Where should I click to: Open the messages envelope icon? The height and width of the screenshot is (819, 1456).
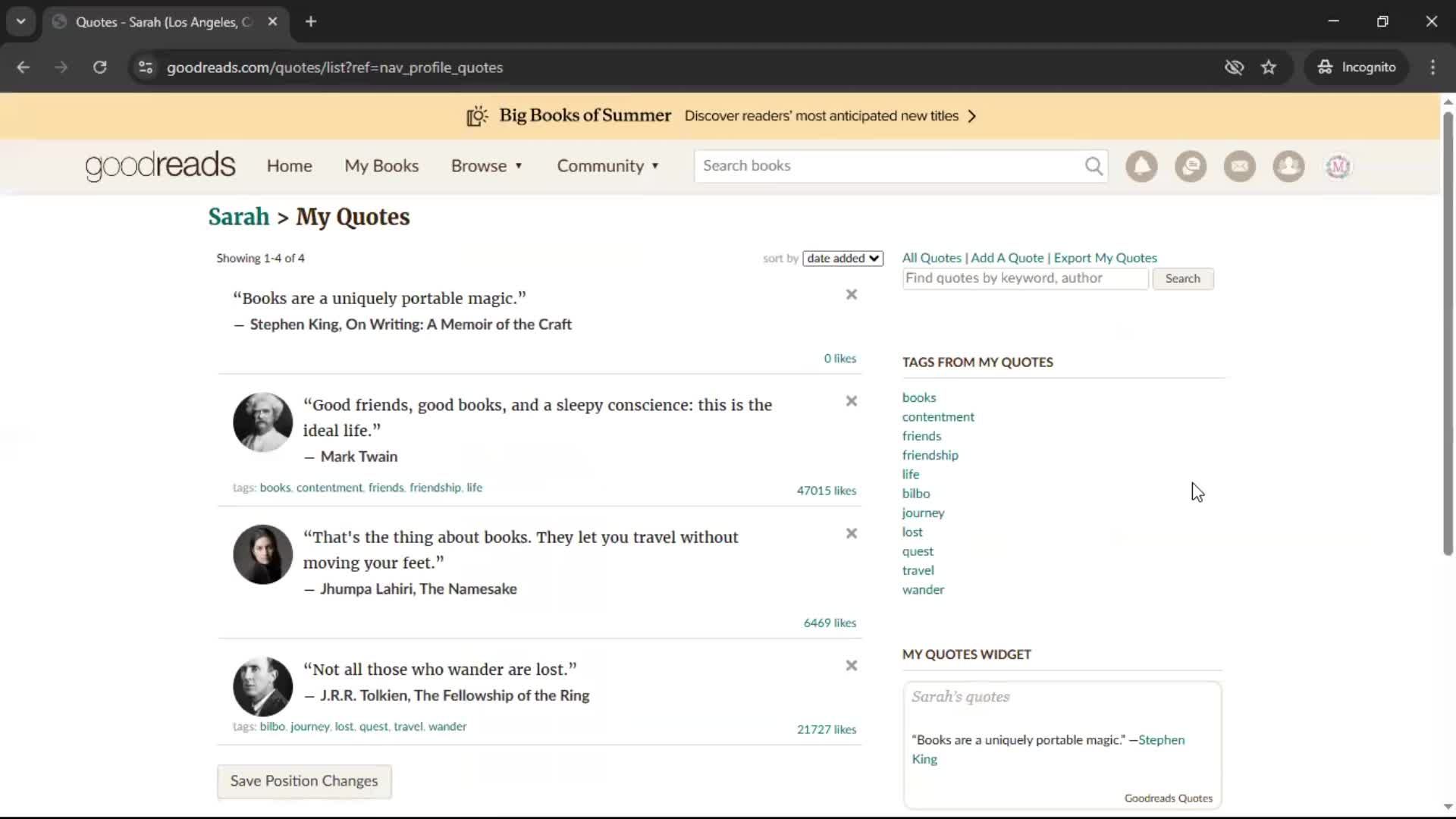pyautogui.click(x=1240, y=166)
